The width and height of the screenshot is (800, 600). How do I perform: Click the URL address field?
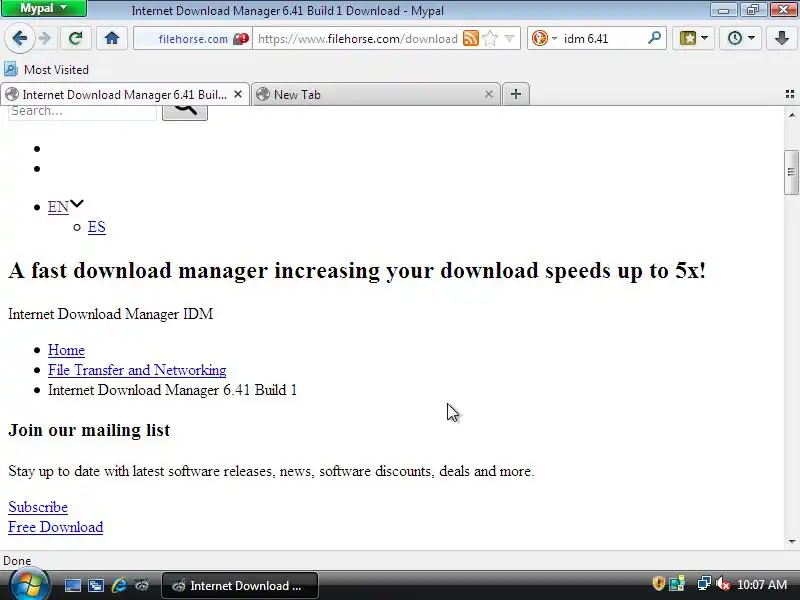[357, 39]
